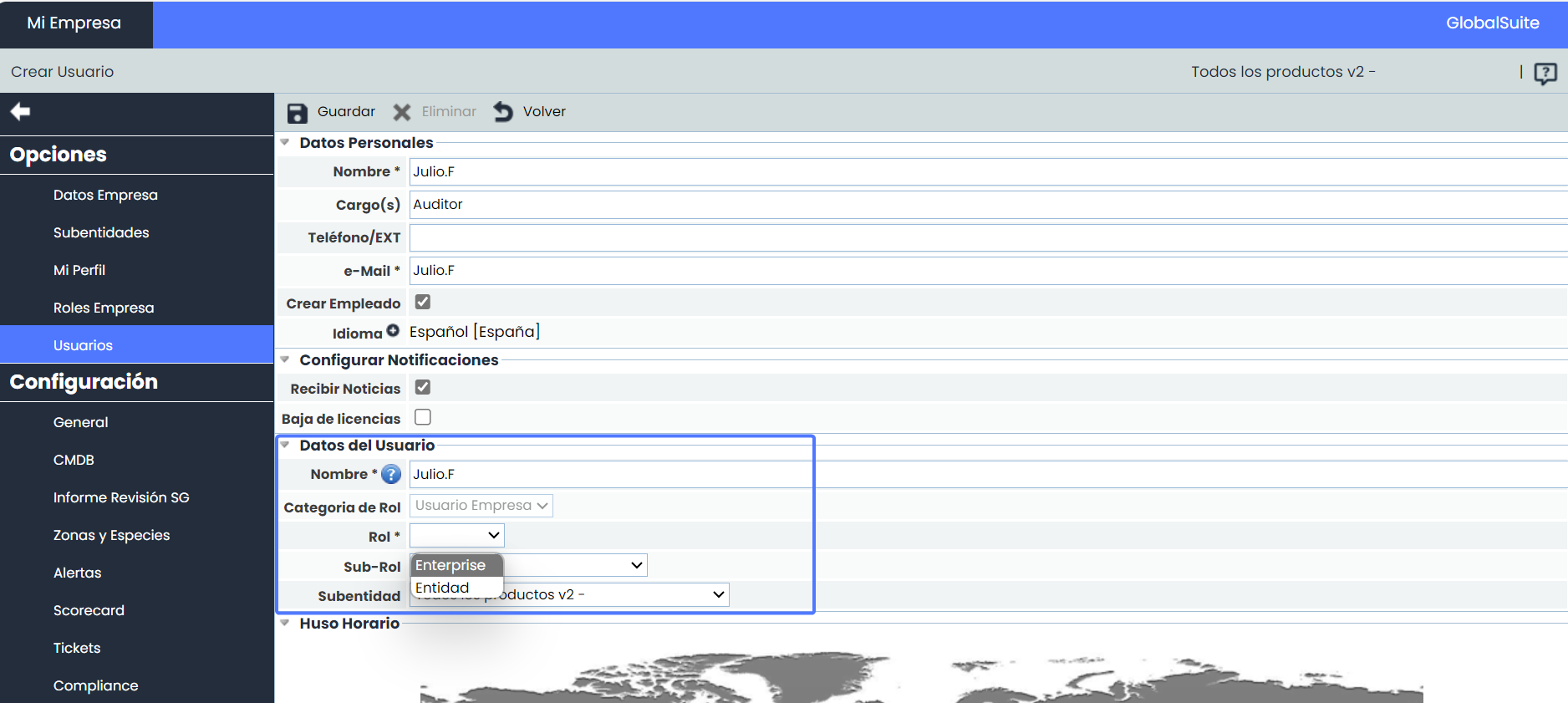The image size is (1568, 703).
Task: Collapse the Datos Personales section triangle
Action: pos(285,143)
